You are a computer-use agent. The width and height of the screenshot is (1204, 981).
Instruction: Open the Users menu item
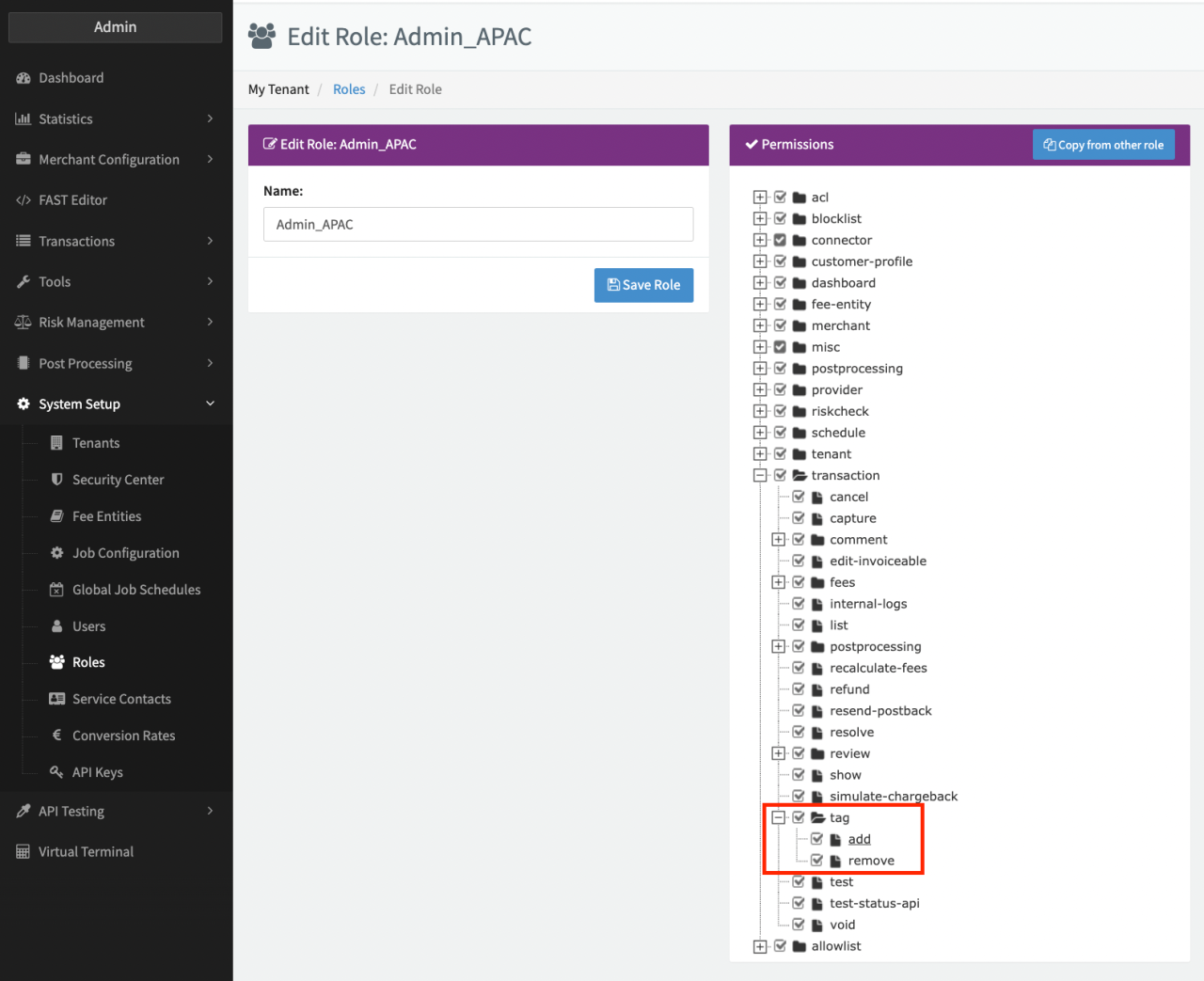pyautogui.click(x=88, y=626)
